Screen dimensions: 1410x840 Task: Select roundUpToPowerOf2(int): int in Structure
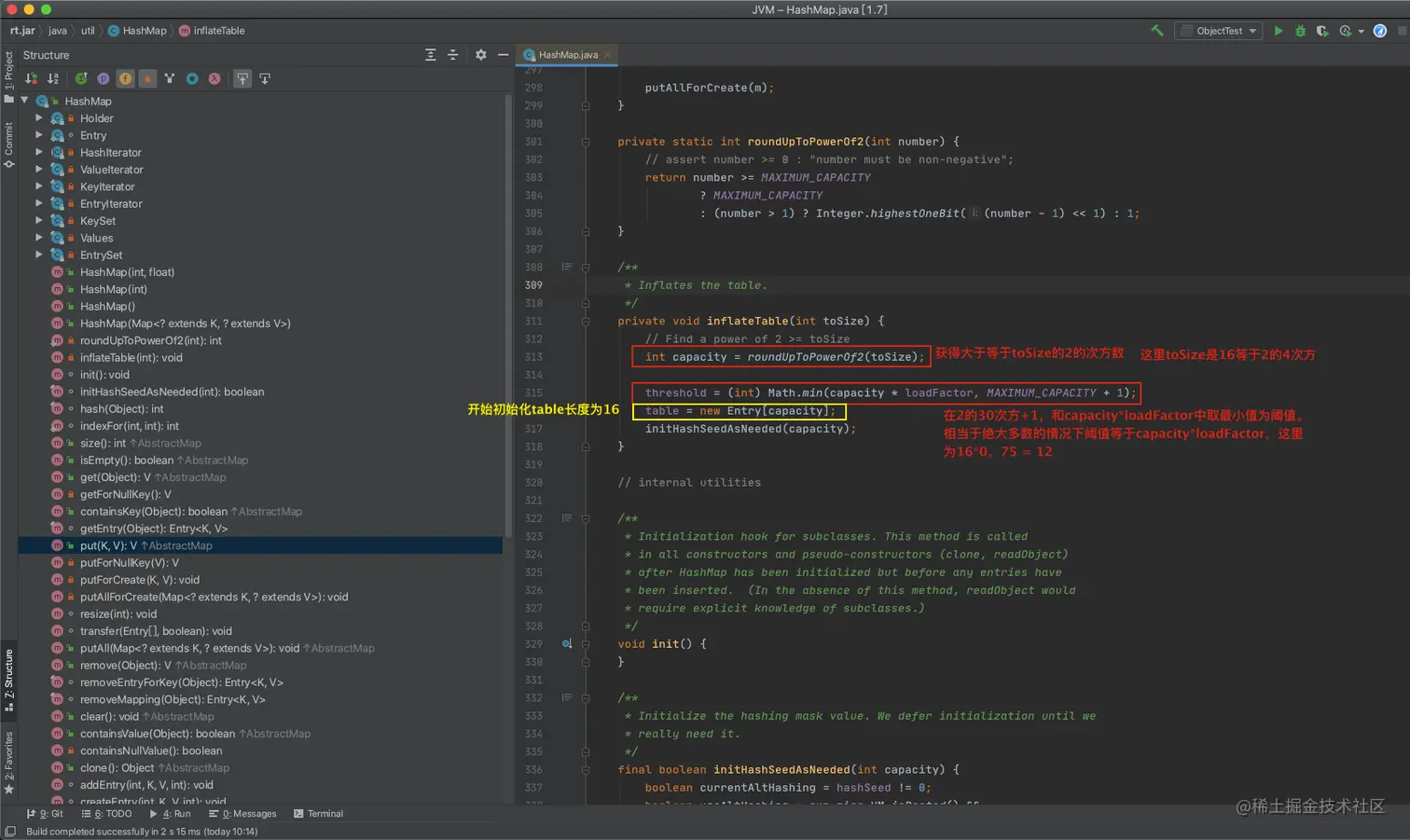pyautogui.click(x=150, y=340)
